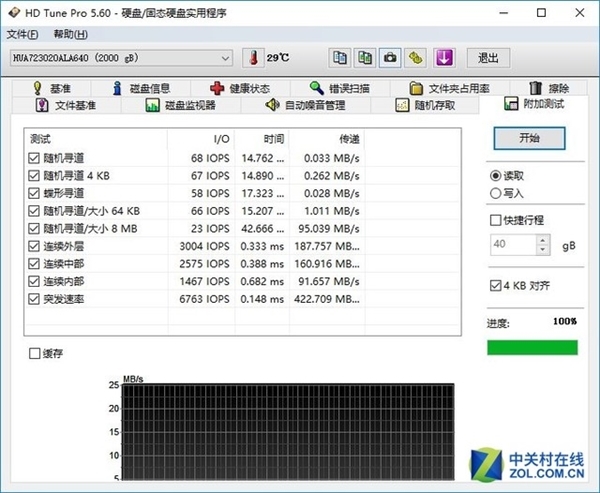Uncheck the 随机寻道 4 KB checkbox
Image resolution: width=600 pixels, height=493 pixels.
pos(34,176)
